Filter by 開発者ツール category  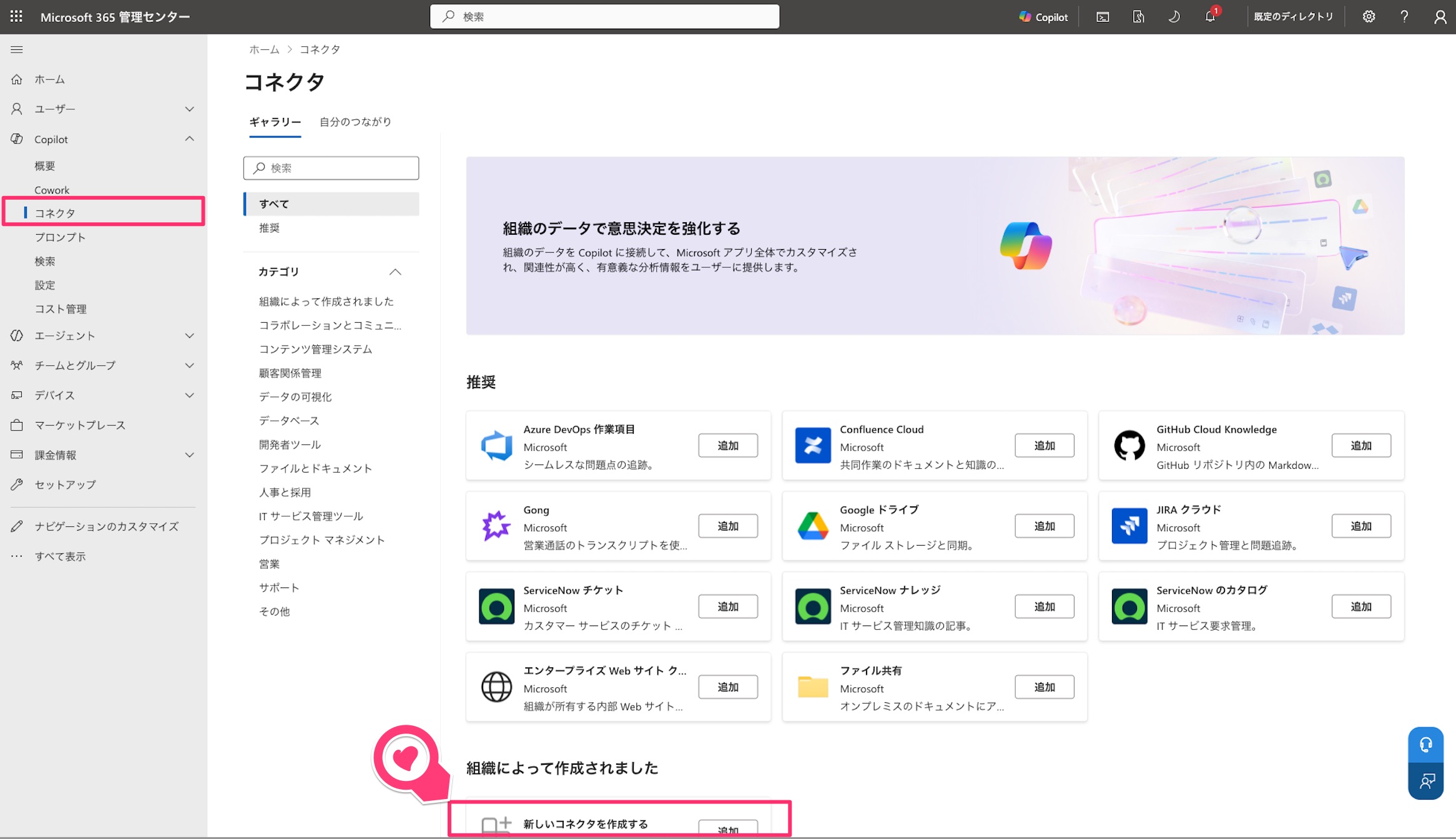pyautogui.click(x=290, y=444)
